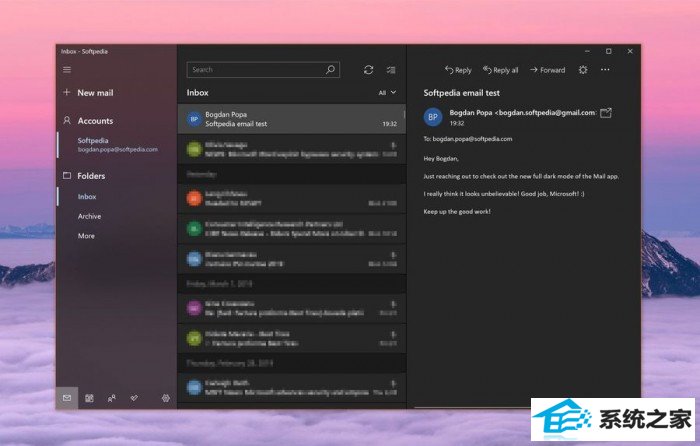This screenshot has height=446, width=700.
Task: Click New mail label
Action: click(95, 93)
